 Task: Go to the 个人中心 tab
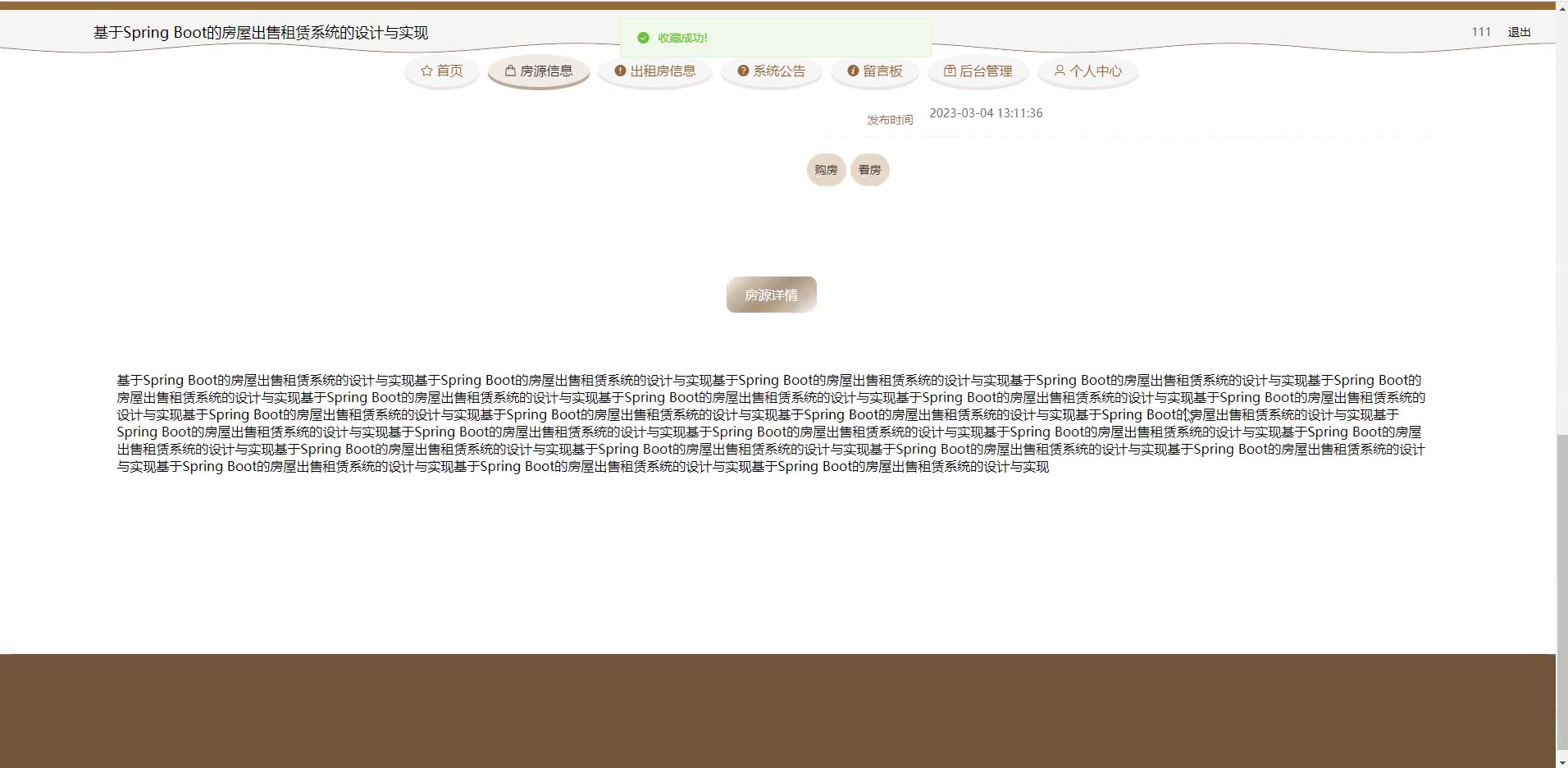click(1087, 71)
